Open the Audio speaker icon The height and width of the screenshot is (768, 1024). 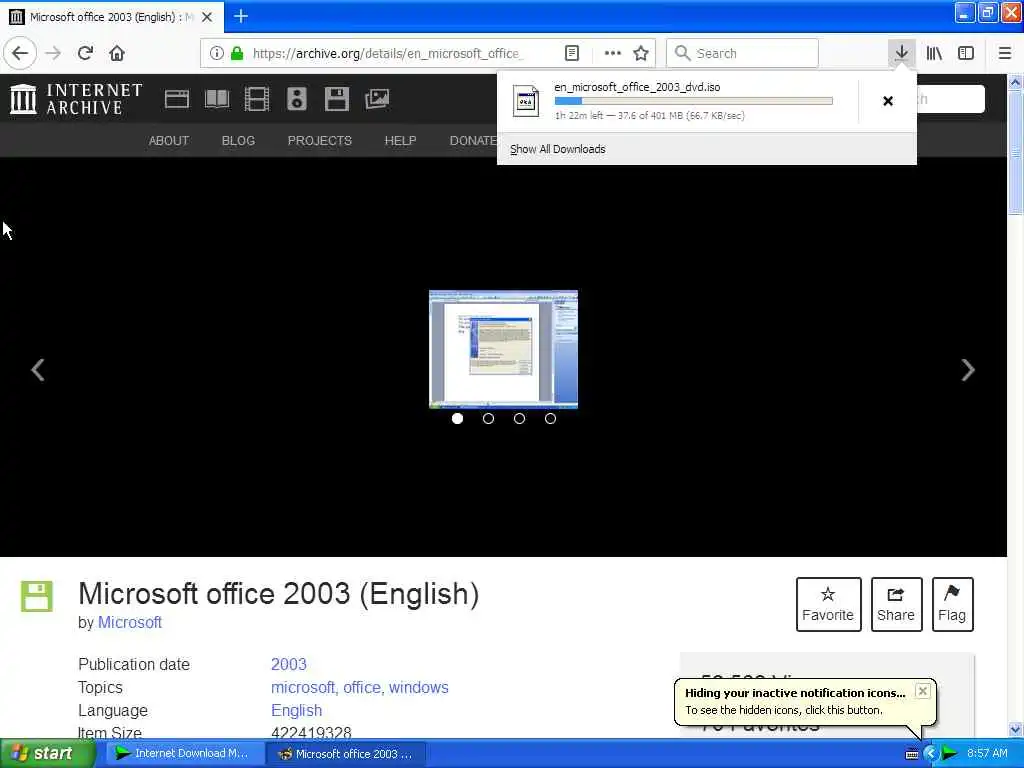(296, 99)
